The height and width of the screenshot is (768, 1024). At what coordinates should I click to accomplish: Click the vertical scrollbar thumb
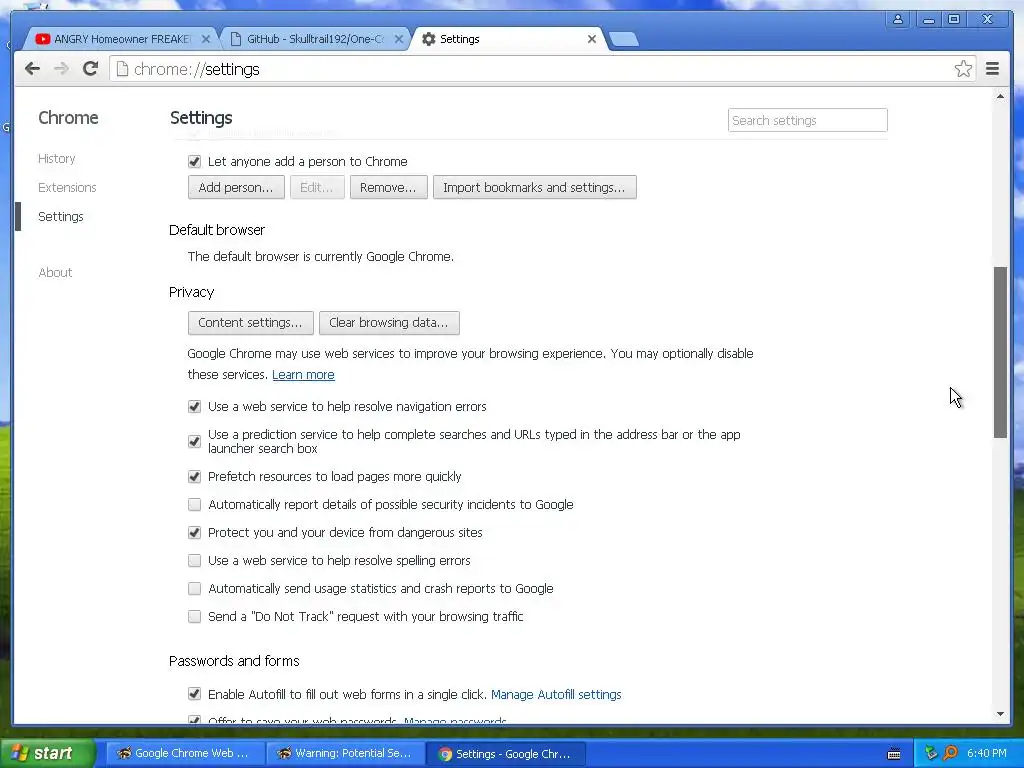(x=1000, y=352)
